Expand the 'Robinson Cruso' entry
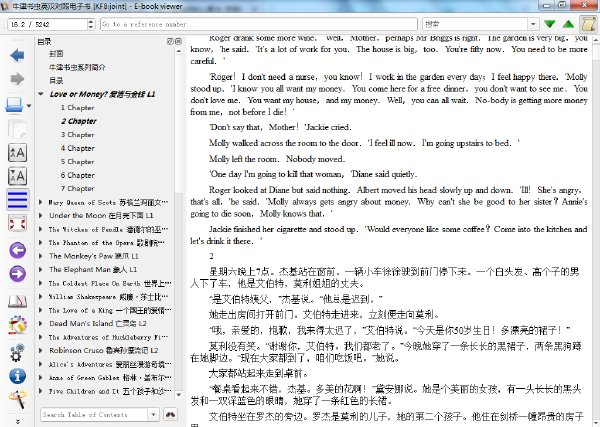 pos(41,350)
